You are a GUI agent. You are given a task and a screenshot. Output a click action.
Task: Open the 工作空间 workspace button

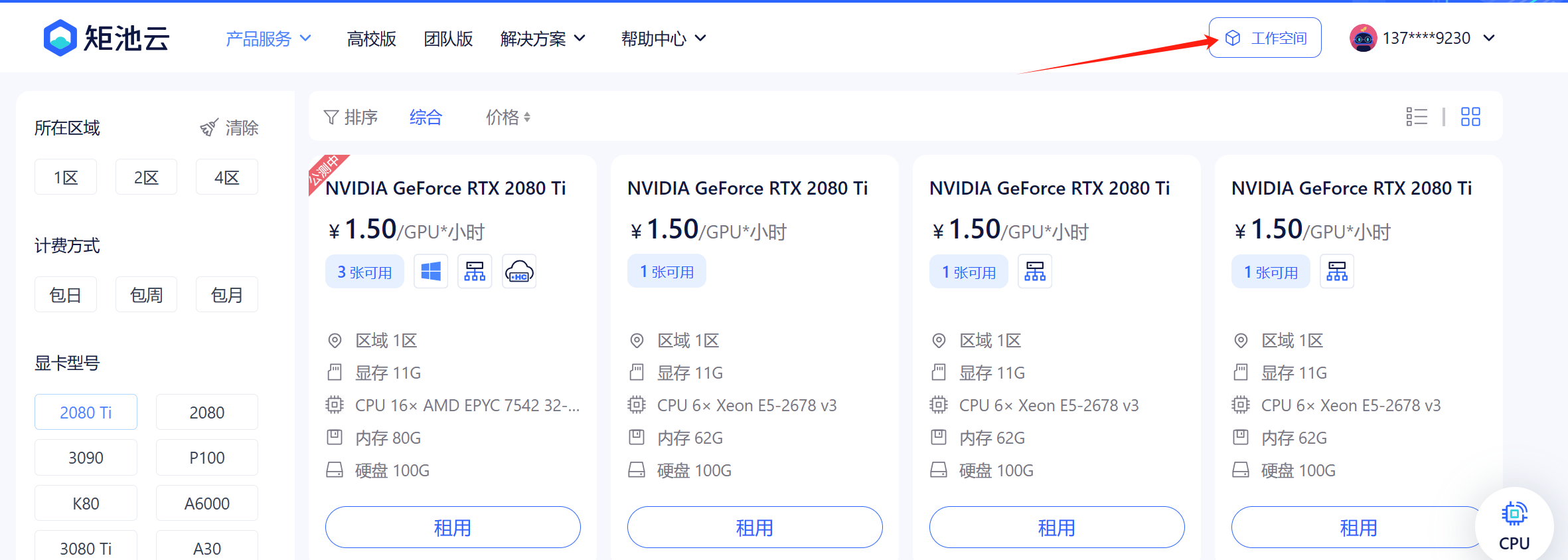point(1265,38)
